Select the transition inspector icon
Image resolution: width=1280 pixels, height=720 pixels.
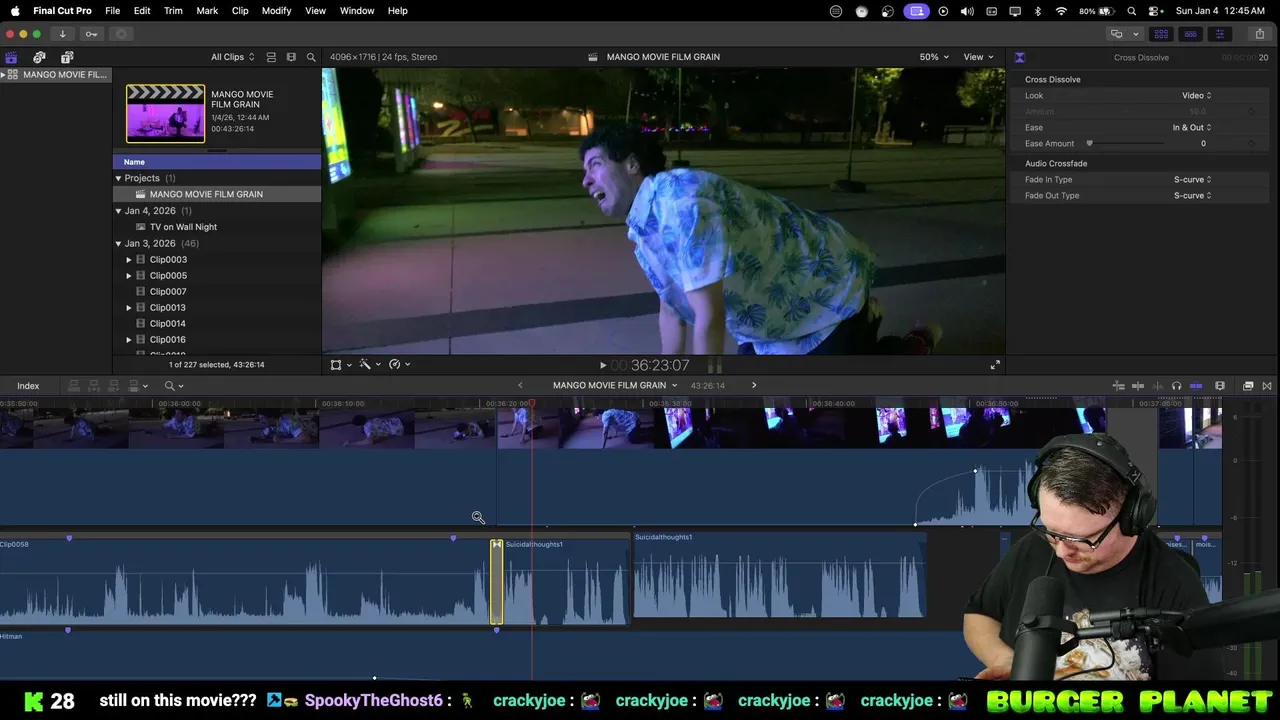[x=1019, y=57]
